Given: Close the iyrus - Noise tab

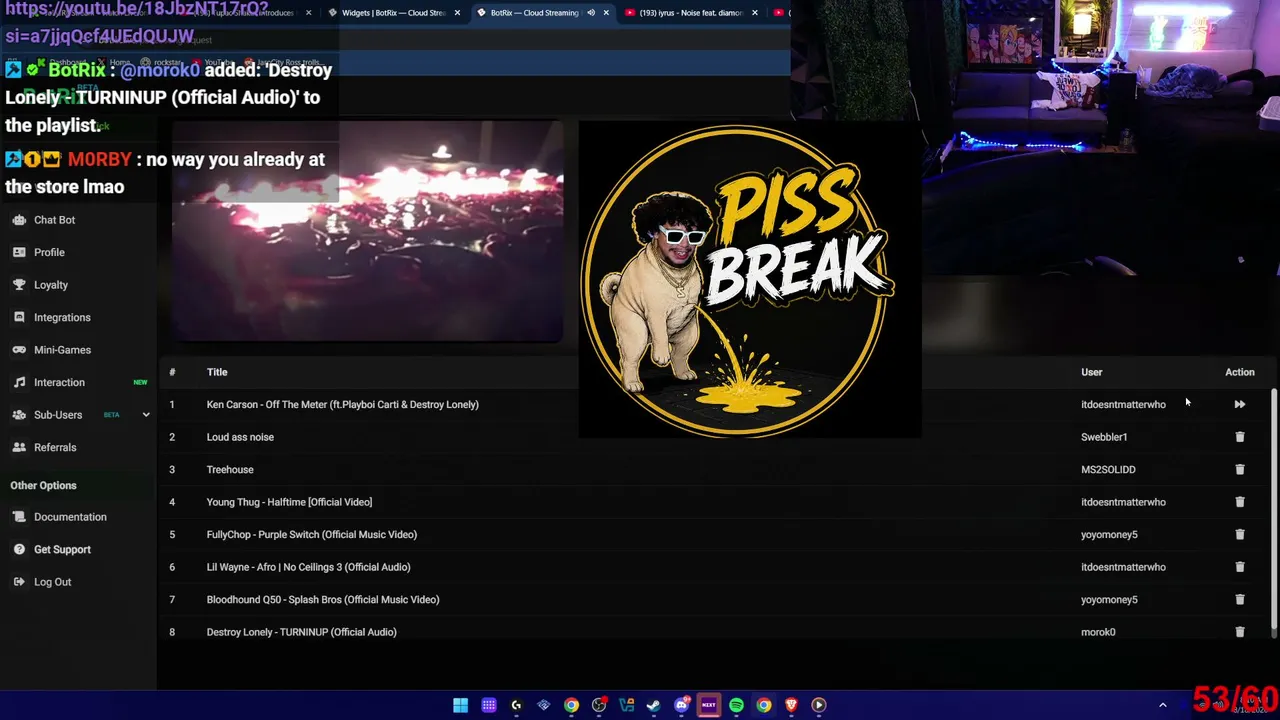Looking at the screenshot, I should click(x=754, y=13).
